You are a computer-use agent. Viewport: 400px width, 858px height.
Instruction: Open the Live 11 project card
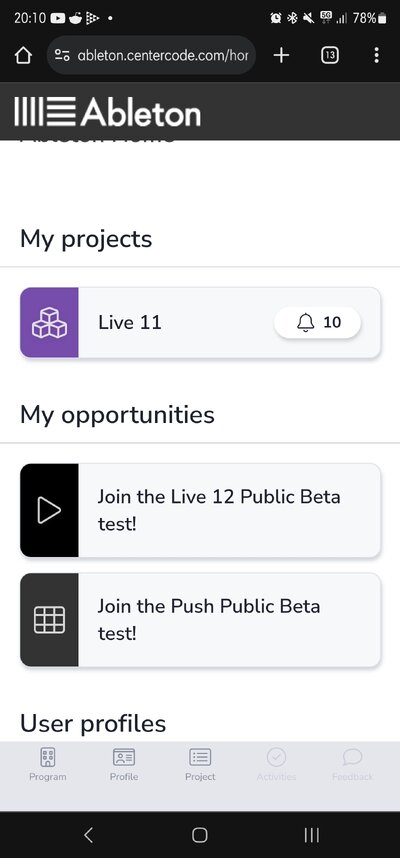(x=200, y=322)
